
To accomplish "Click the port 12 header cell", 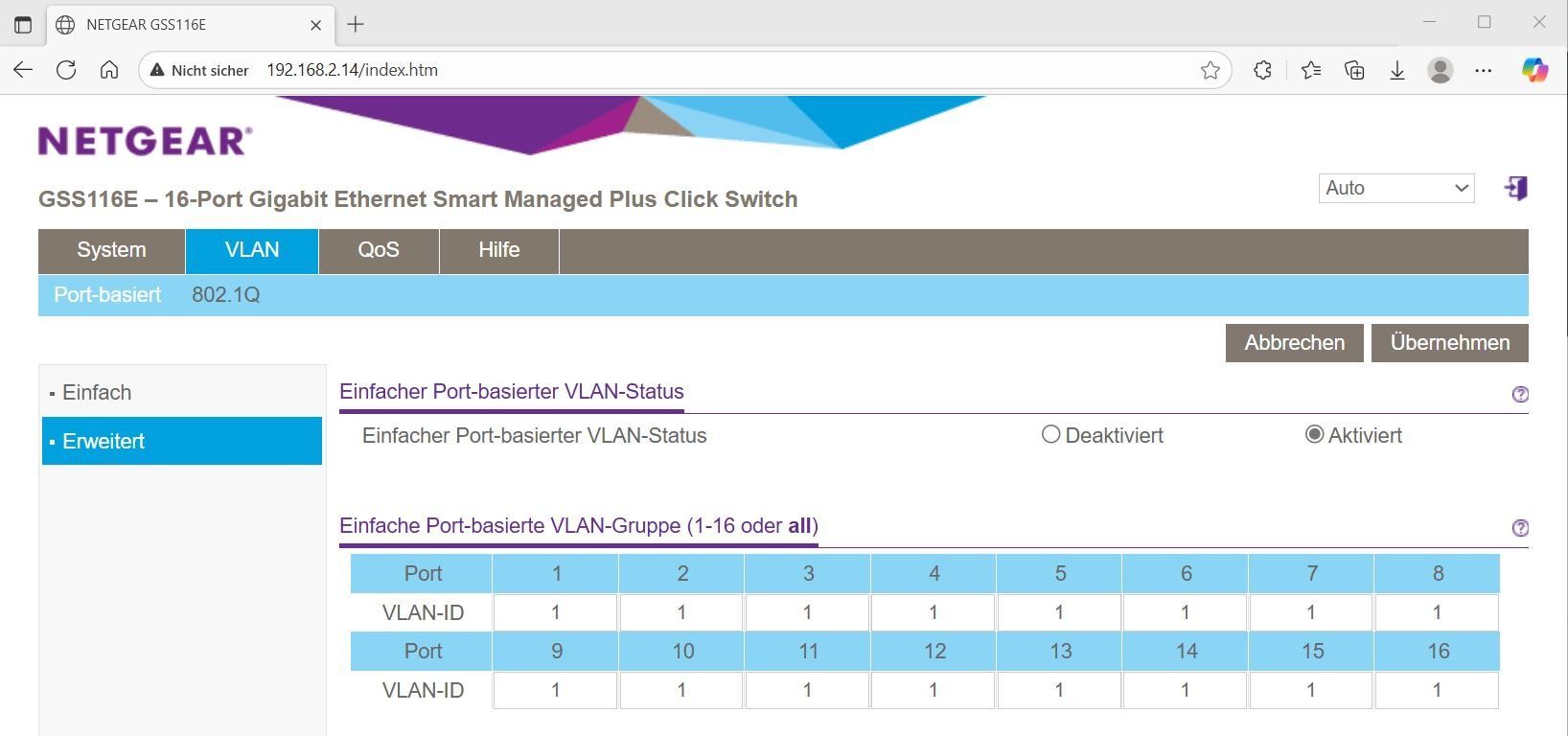I will coord(934,651).
